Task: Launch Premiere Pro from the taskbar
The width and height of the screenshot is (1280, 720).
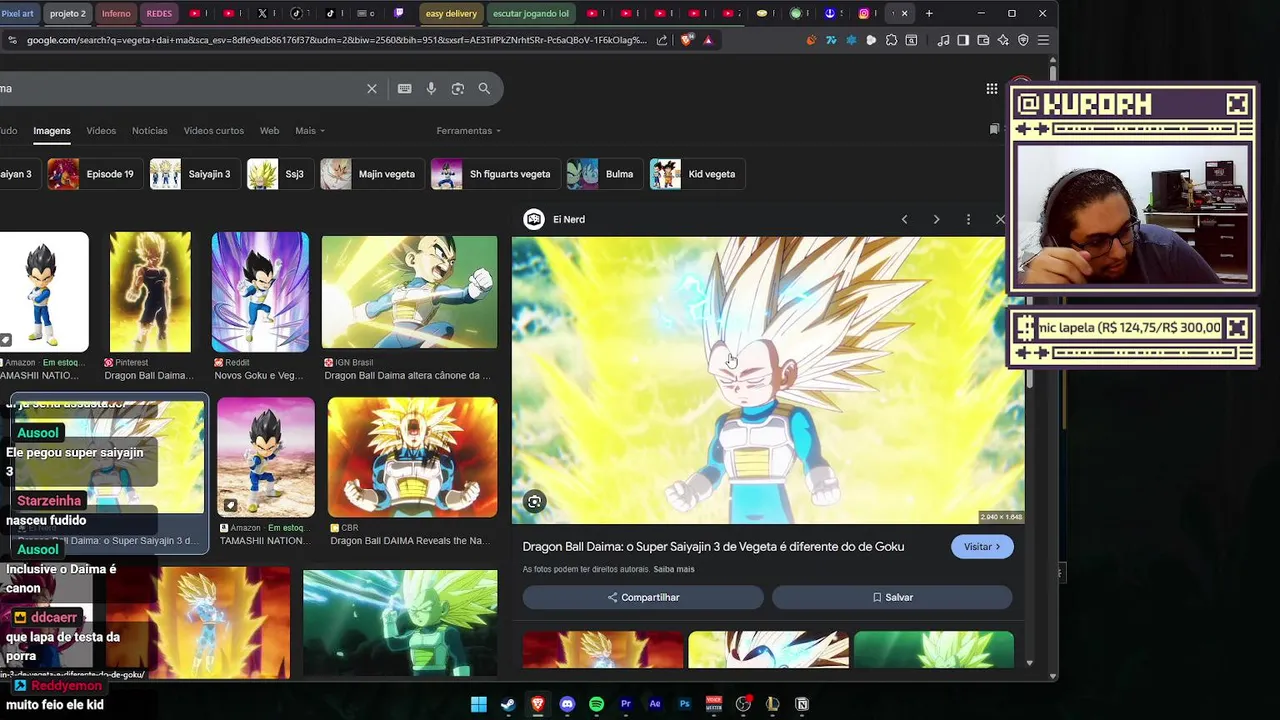Action: pos(626,704)
